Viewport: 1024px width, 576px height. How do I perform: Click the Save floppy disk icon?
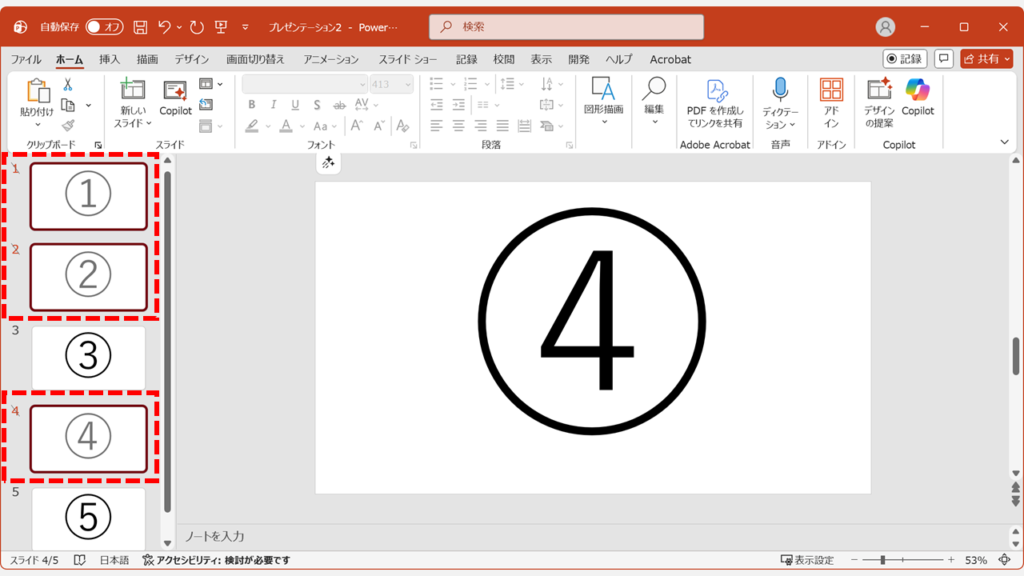tap(140, 27)
